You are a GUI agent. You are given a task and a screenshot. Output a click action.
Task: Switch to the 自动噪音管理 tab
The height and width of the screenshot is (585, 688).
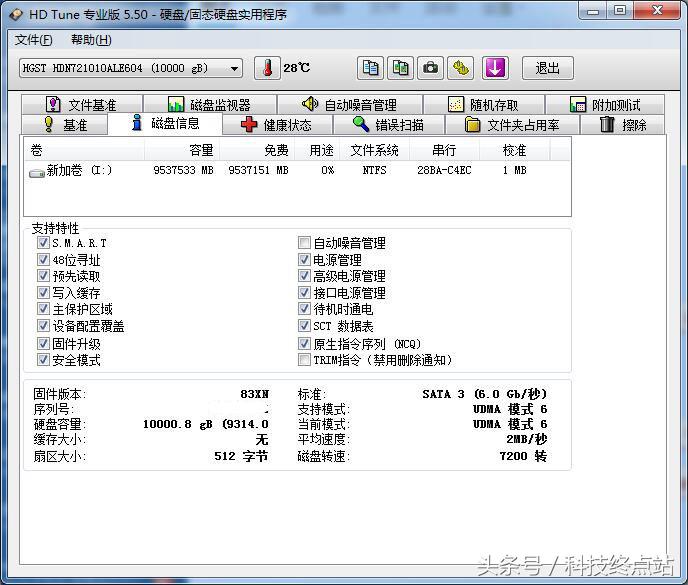coord(350,104)
